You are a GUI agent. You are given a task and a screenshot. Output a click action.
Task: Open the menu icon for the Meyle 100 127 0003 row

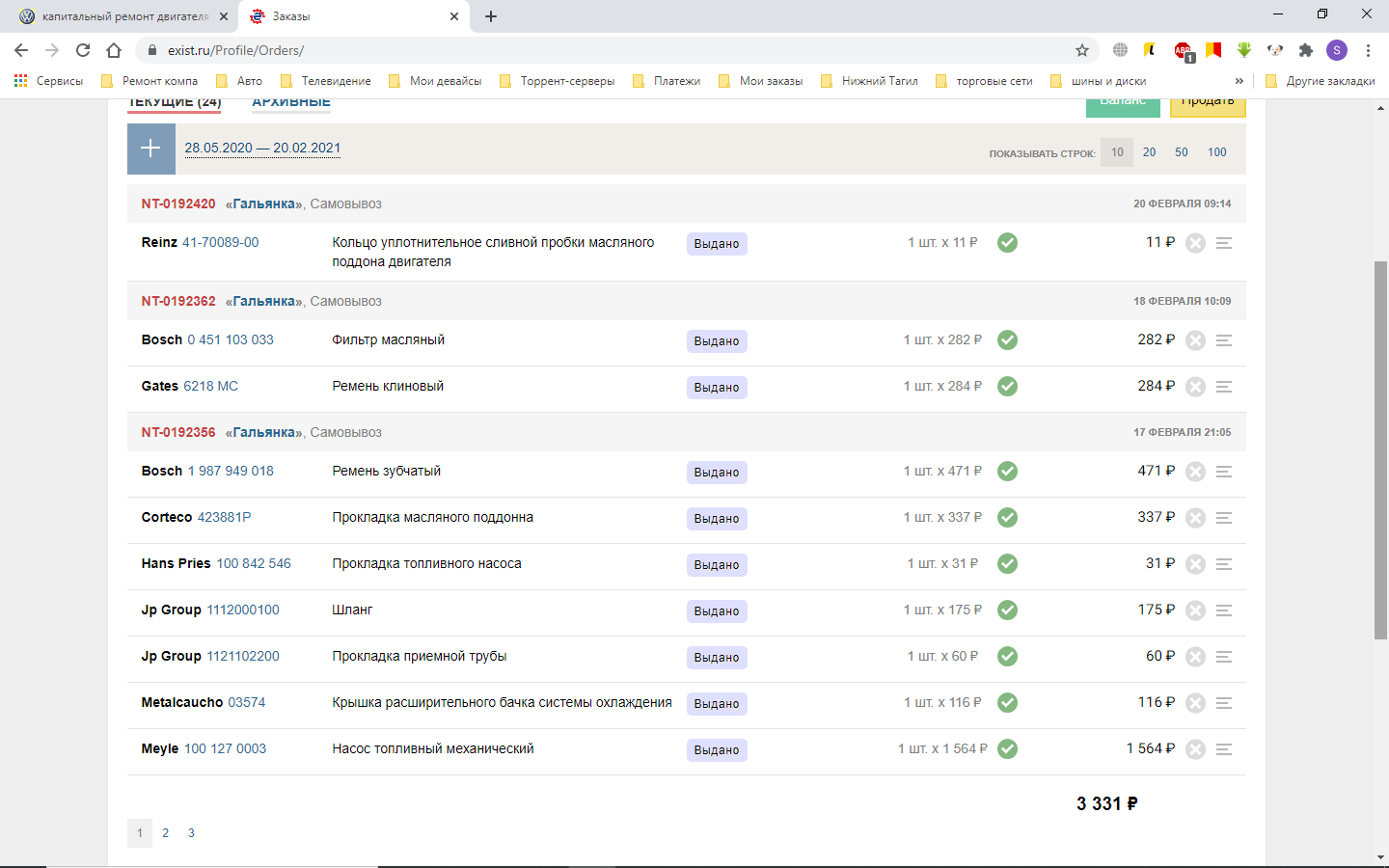(1224, 749)
